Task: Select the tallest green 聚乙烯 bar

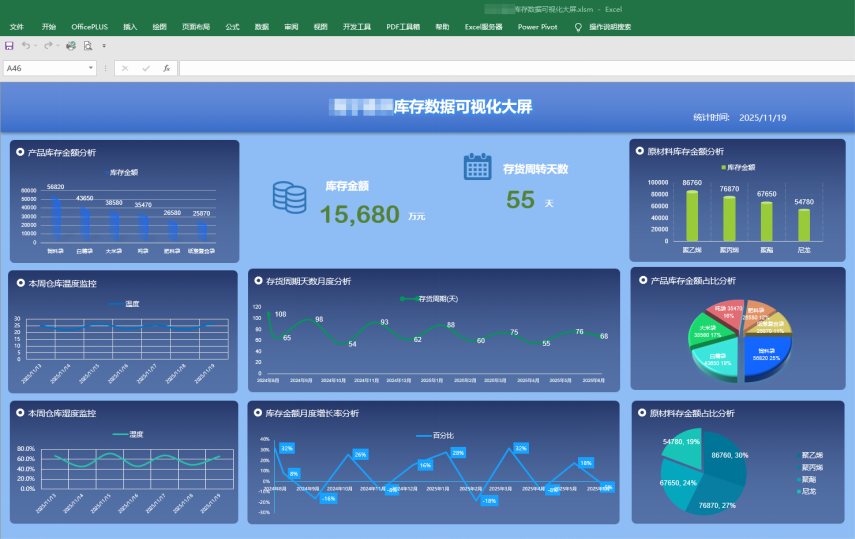Action: click(x=692, y=215)
